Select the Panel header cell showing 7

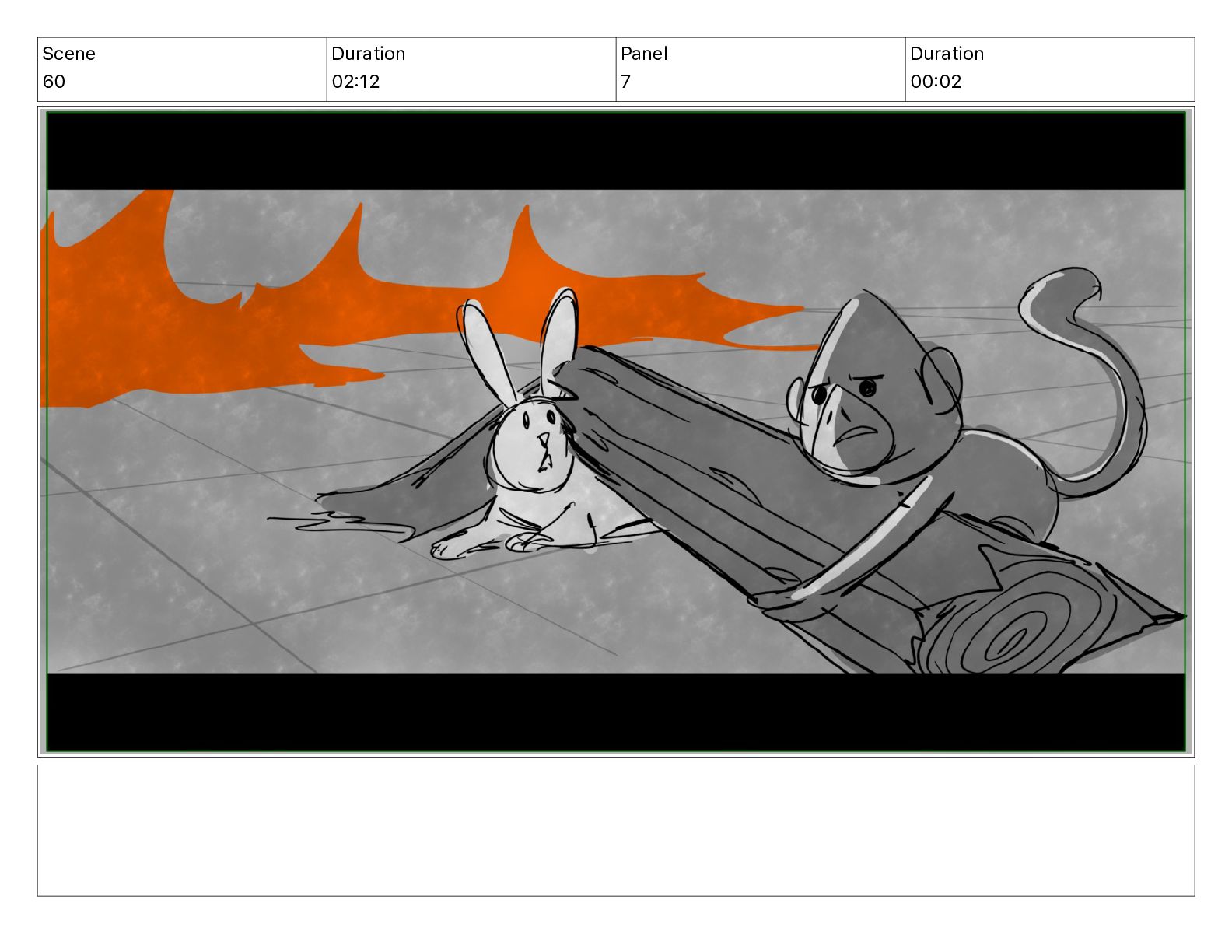[x=761, y=69]
